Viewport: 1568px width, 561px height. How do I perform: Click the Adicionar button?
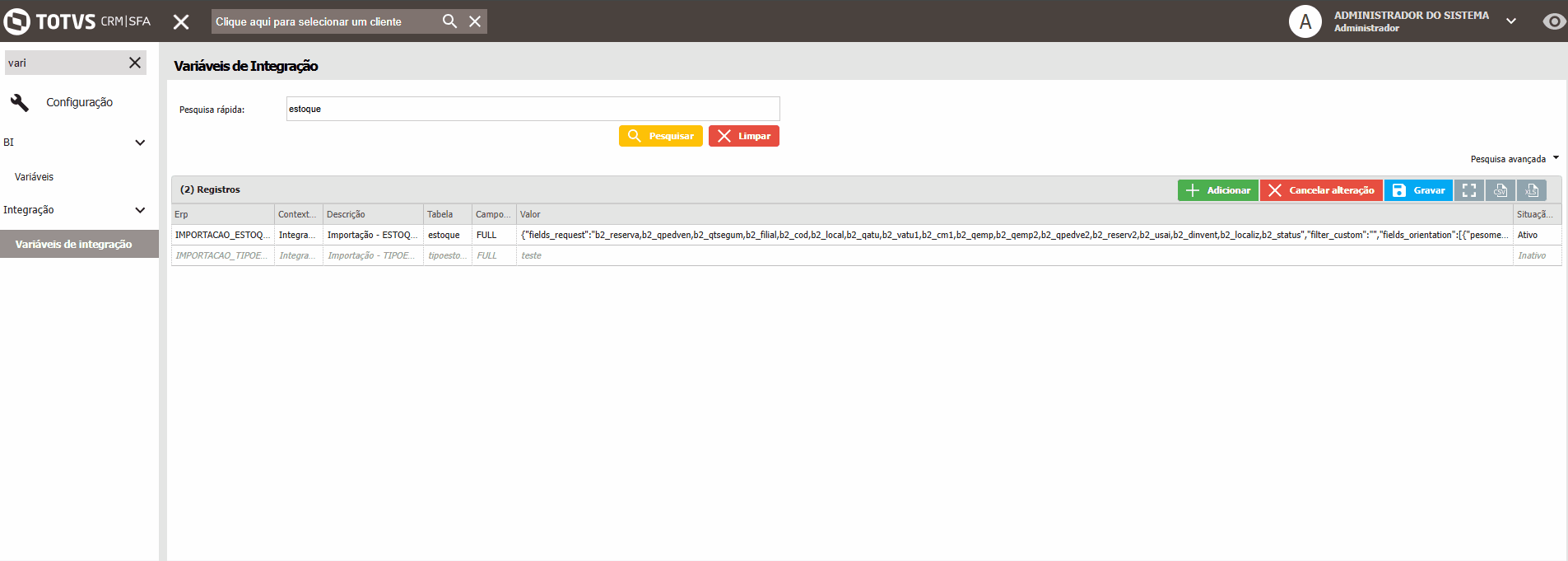tap(1217, 190)
